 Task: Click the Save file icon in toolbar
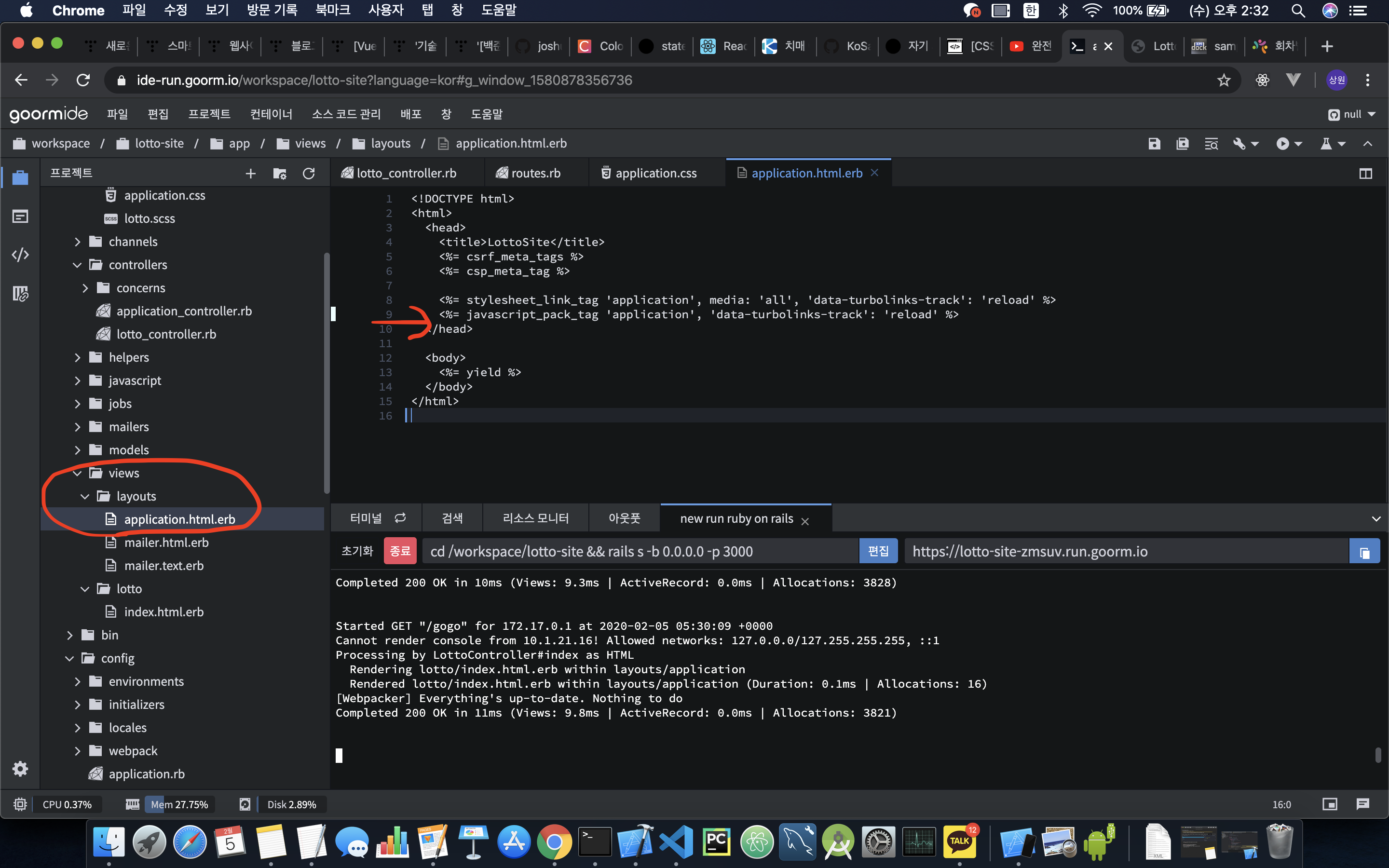coord(1154,144)
